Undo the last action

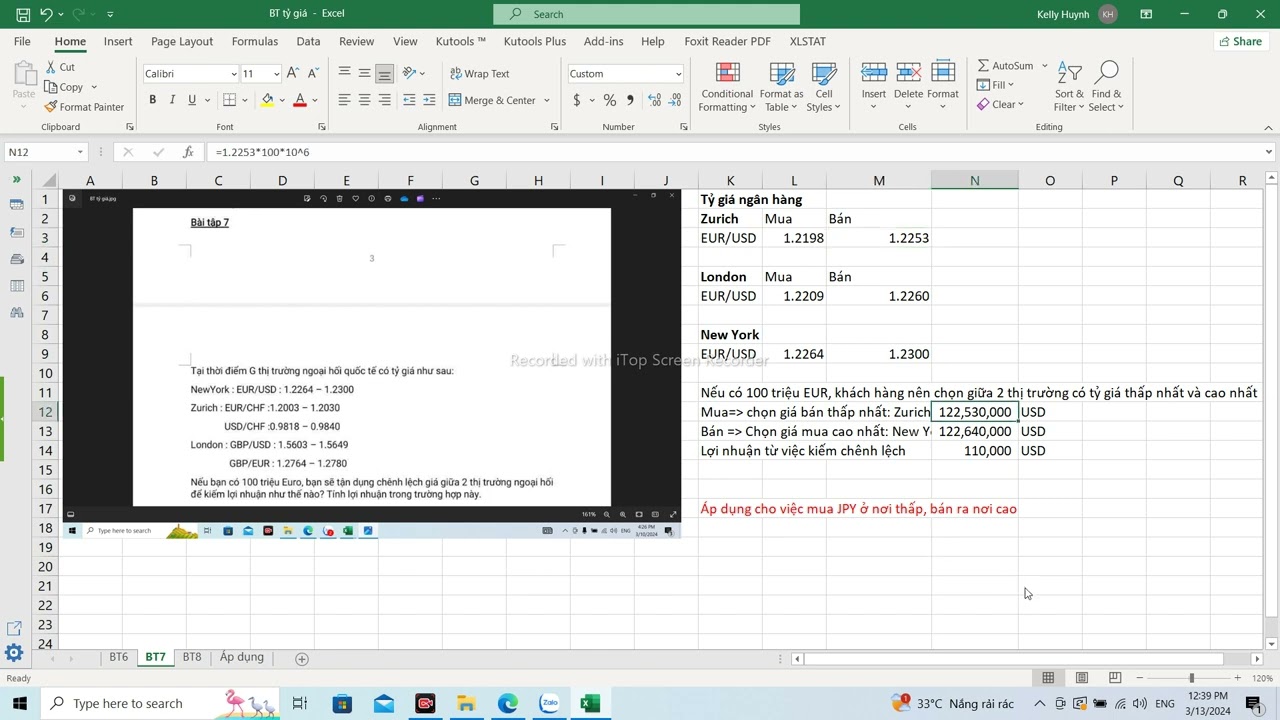pos(46,14)
